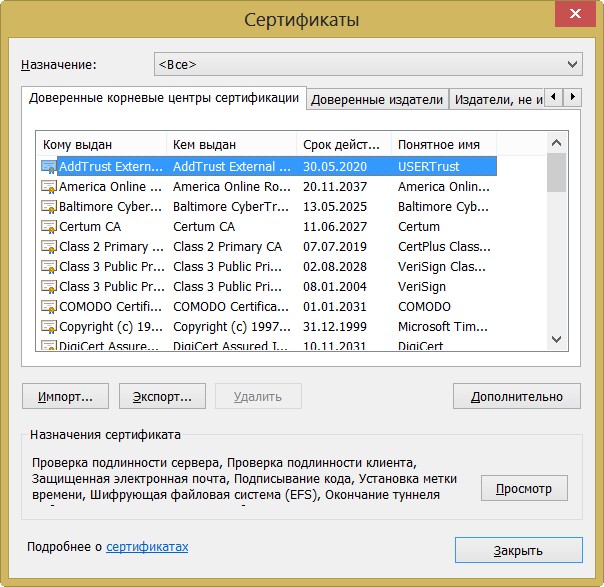Click the Class 2 Primary certificate icon
The image size is (604, 587).
point(49,247)
